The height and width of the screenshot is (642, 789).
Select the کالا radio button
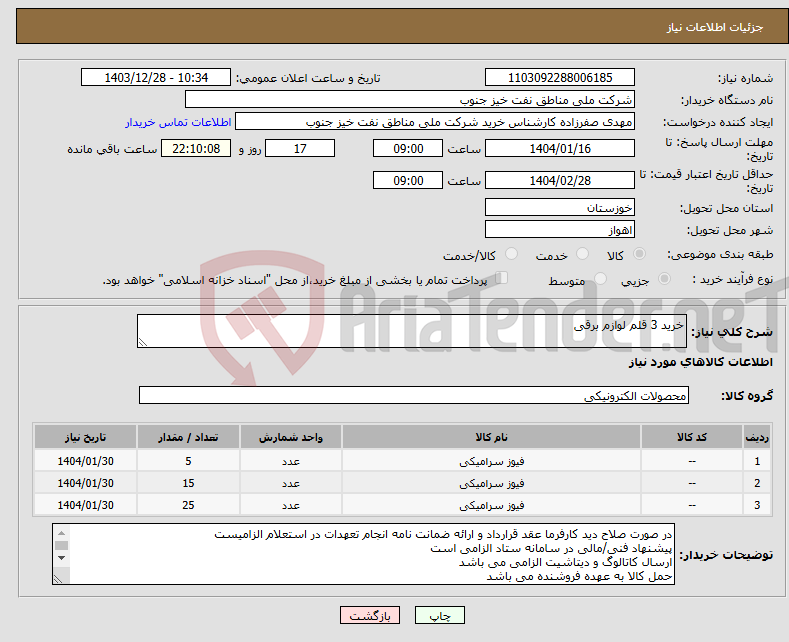(x=639, y=254)
